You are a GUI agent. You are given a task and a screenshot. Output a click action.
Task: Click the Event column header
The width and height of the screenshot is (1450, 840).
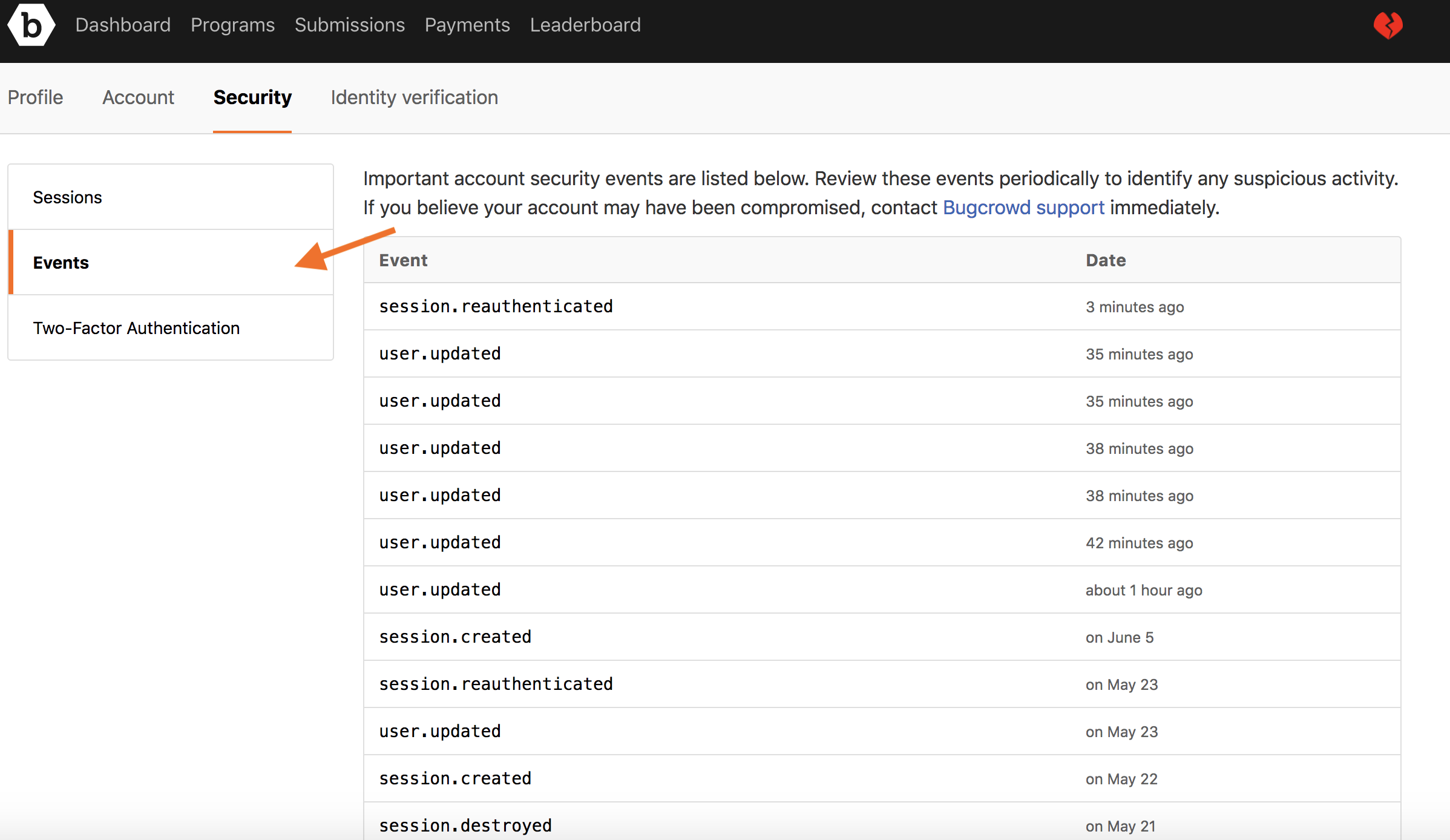(403, 260)
